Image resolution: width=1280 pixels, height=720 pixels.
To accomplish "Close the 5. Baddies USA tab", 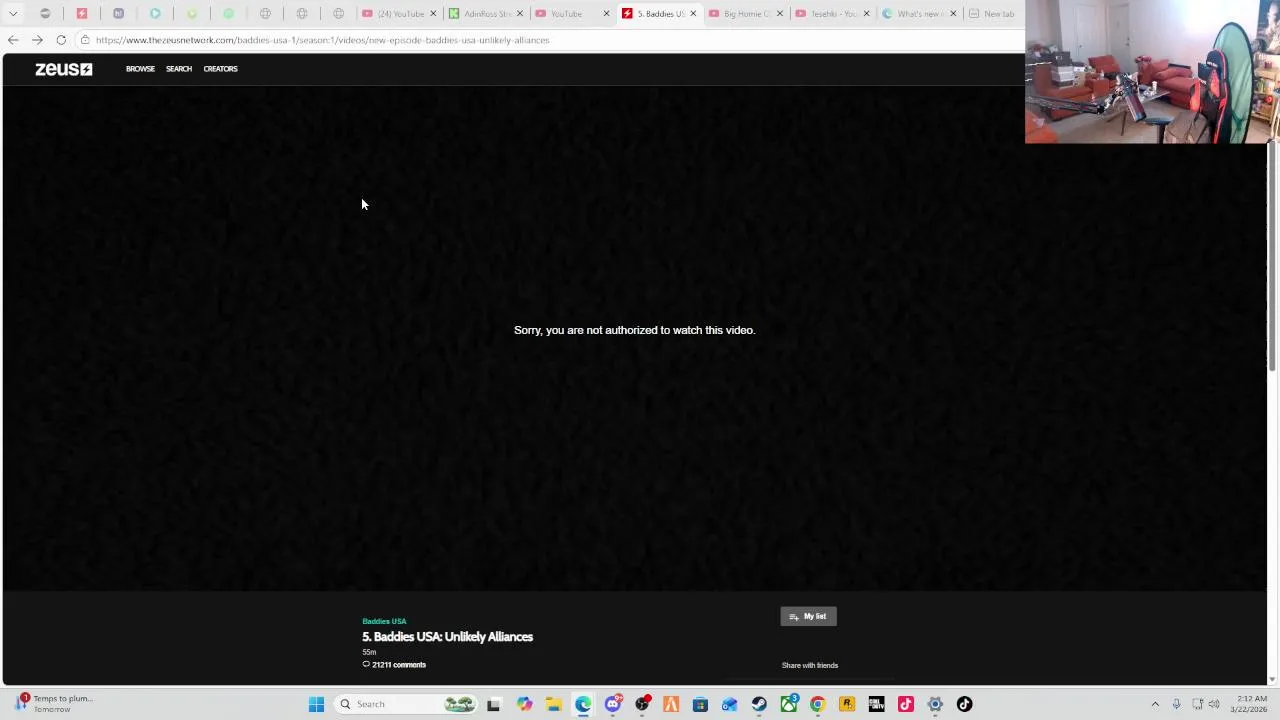I will click(693, 14).
